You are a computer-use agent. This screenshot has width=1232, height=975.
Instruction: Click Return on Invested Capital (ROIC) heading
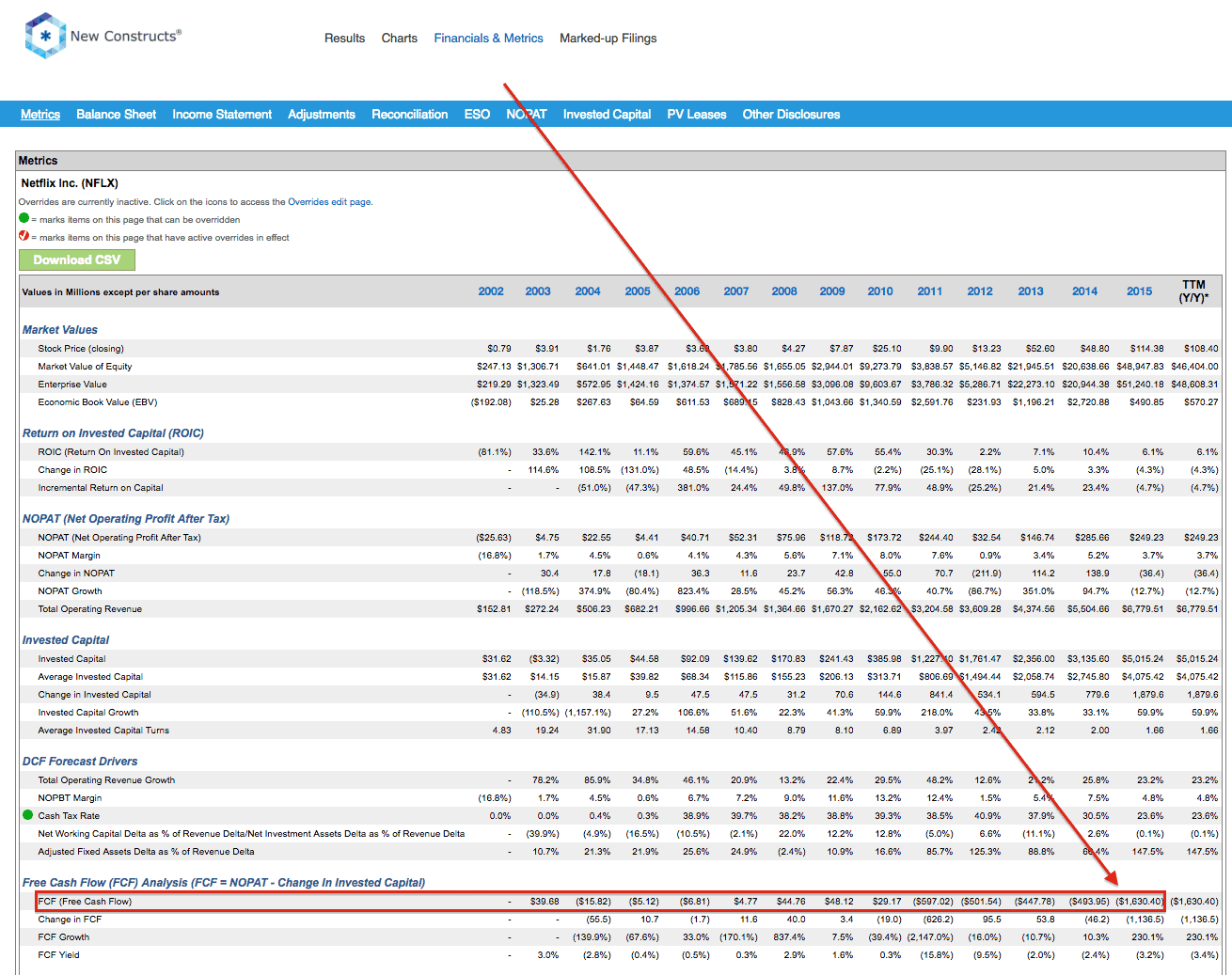pyautogui.click(x=113, y=433)
